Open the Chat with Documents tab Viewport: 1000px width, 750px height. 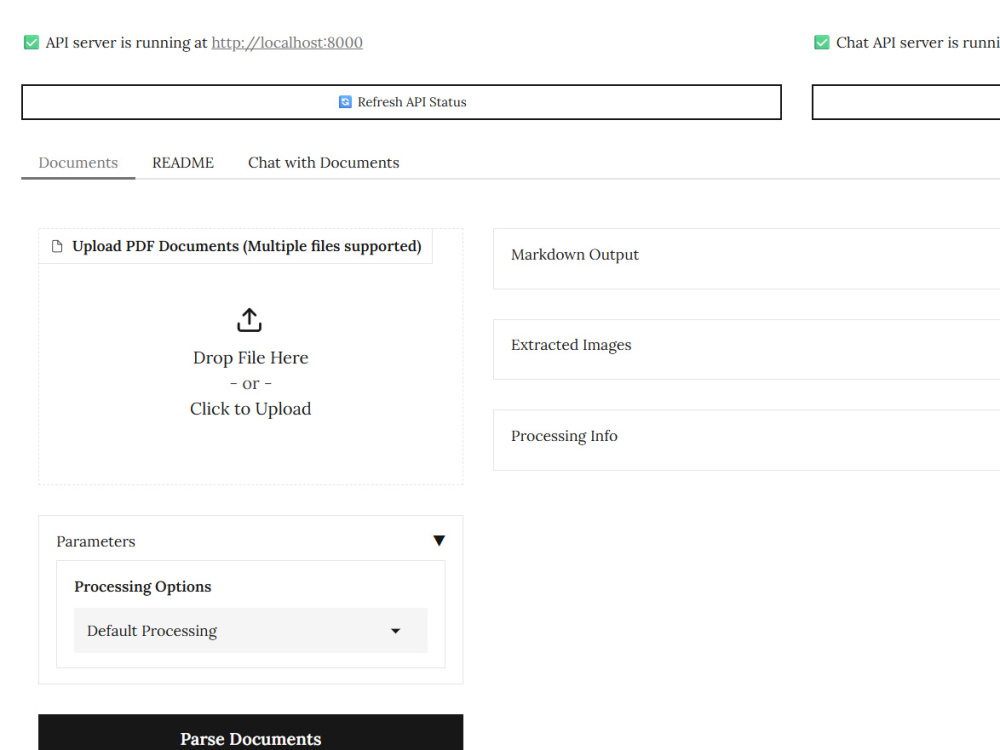click(323, 163)
